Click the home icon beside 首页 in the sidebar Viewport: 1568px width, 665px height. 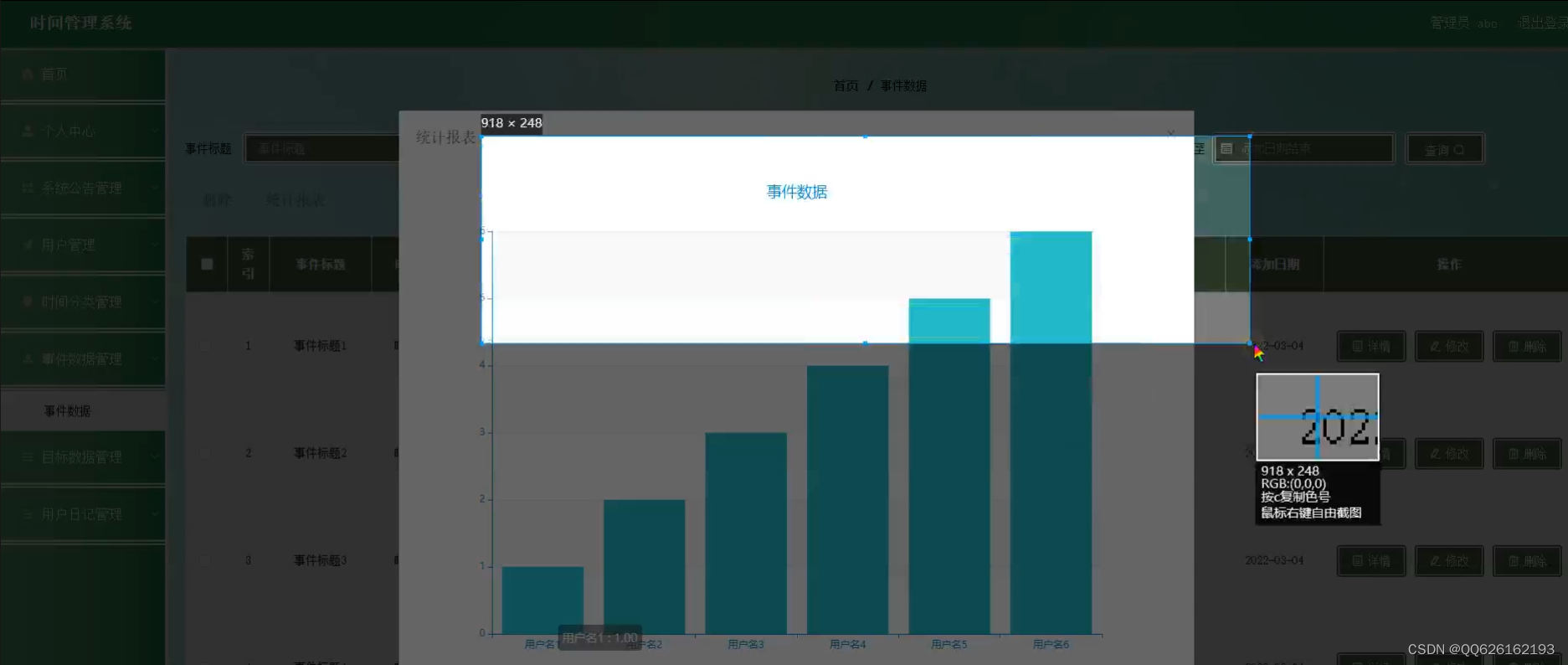[28, 74]
